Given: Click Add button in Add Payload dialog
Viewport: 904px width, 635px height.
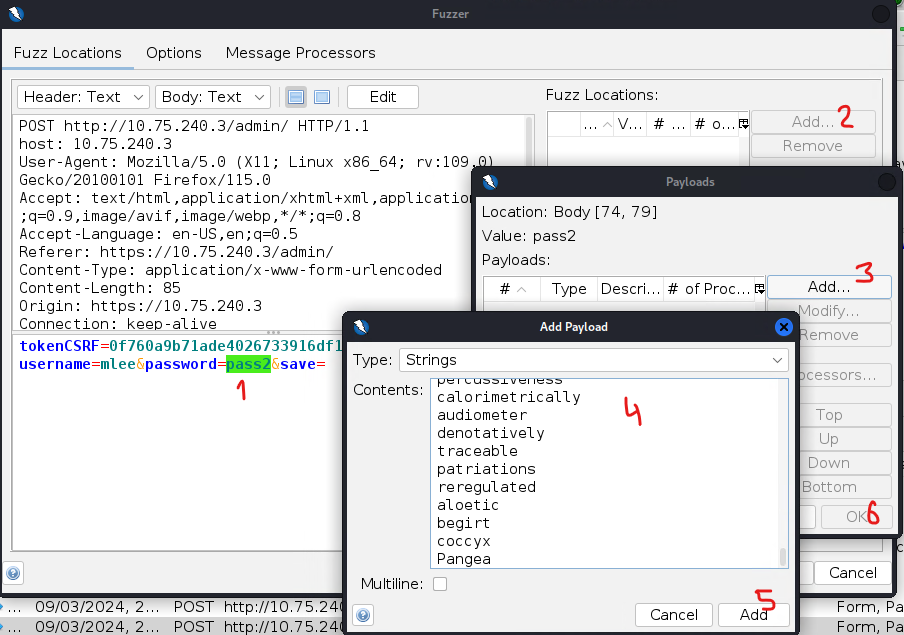Looking at the screenshot, I should pyautogui.click(x=753, y=614).
